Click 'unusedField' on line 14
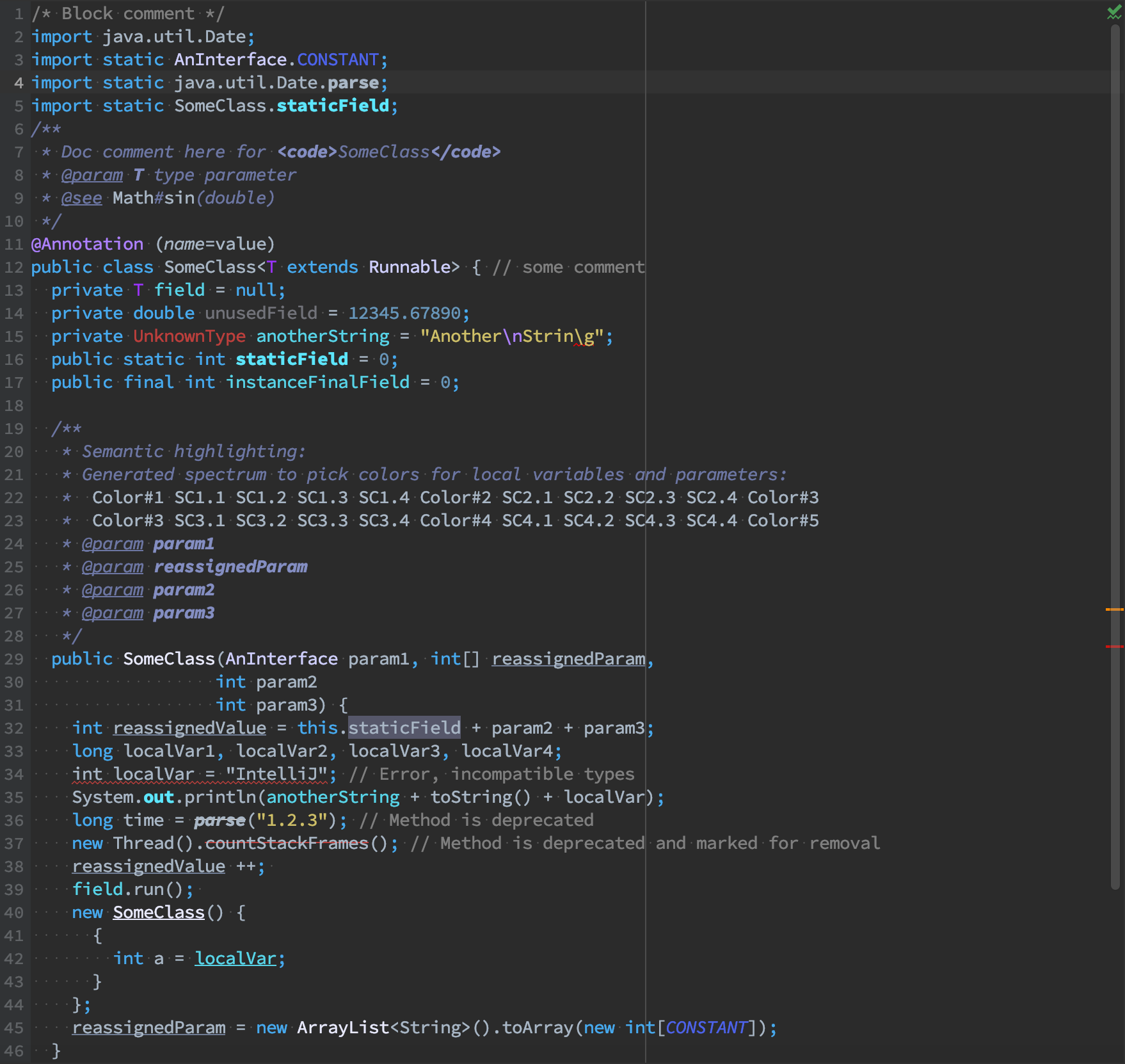Image resolution: width=1125 pixels, height=1064 pixels. (x=261, y=314)
